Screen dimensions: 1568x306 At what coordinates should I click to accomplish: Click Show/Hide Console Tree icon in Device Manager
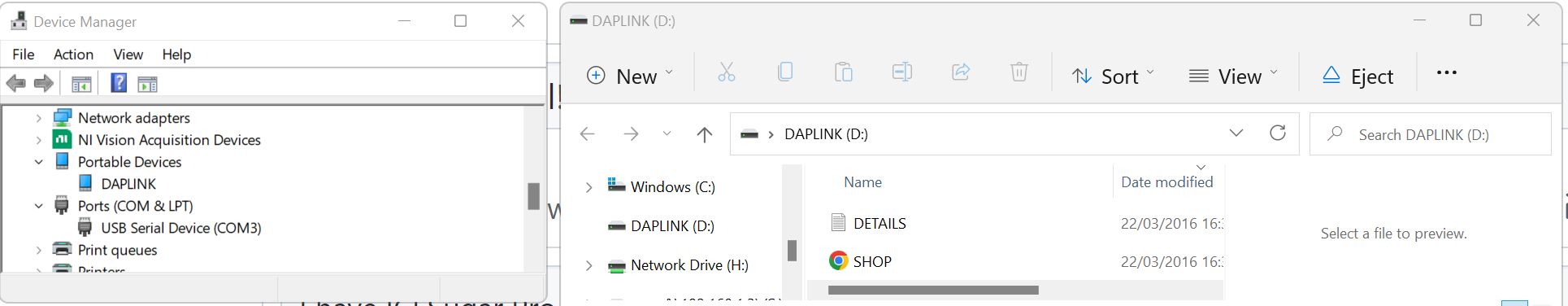click(x=81, y=84)
